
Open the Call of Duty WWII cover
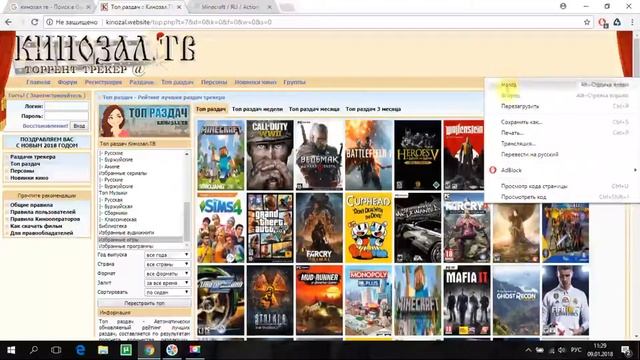pos(270,155)
